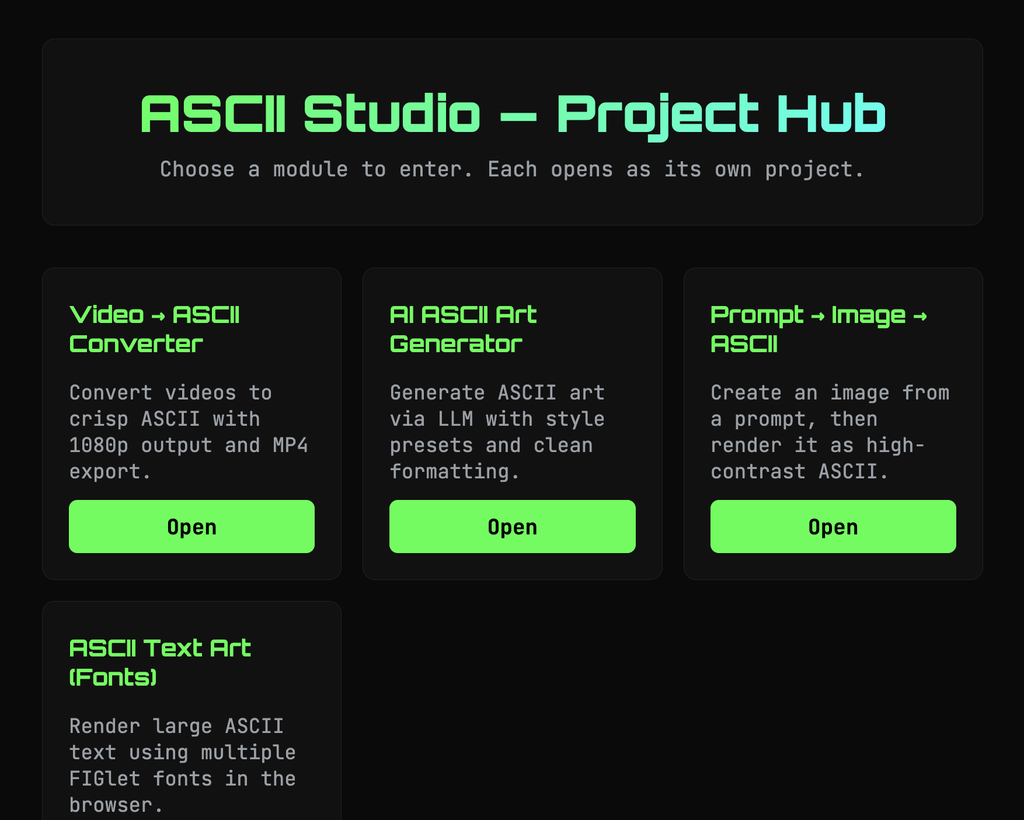Click the dash separator in the main heading

coord(518,116)
